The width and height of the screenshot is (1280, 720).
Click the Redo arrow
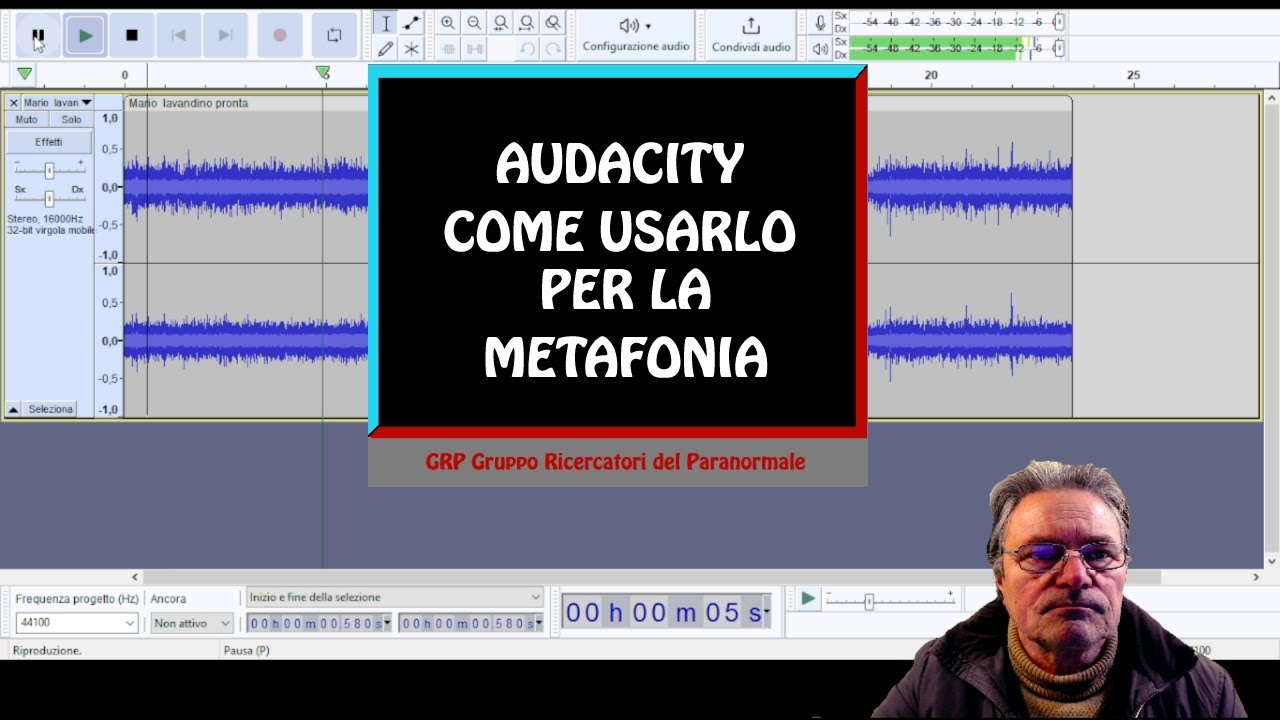click(x=552, y=48)
